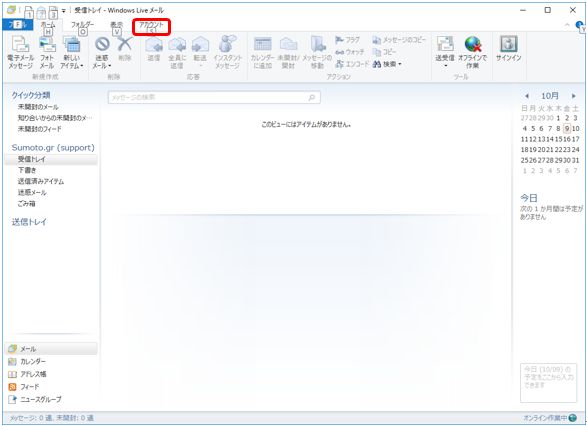The height and width of the screenshot is (426, 587).
Task: Switch to the Folder ribbon tab
Action: point(82,25)
